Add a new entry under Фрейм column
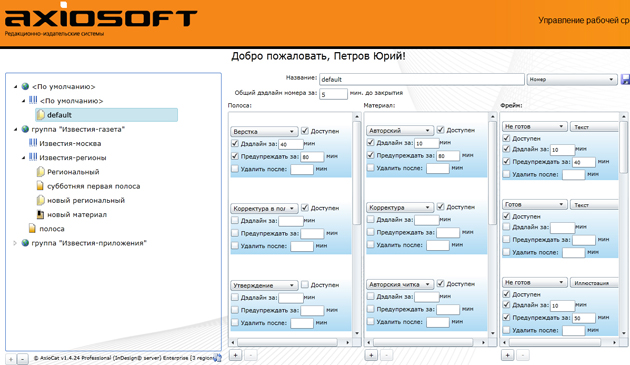This screenshot has width=630, height=365. [x=507, y=355]
